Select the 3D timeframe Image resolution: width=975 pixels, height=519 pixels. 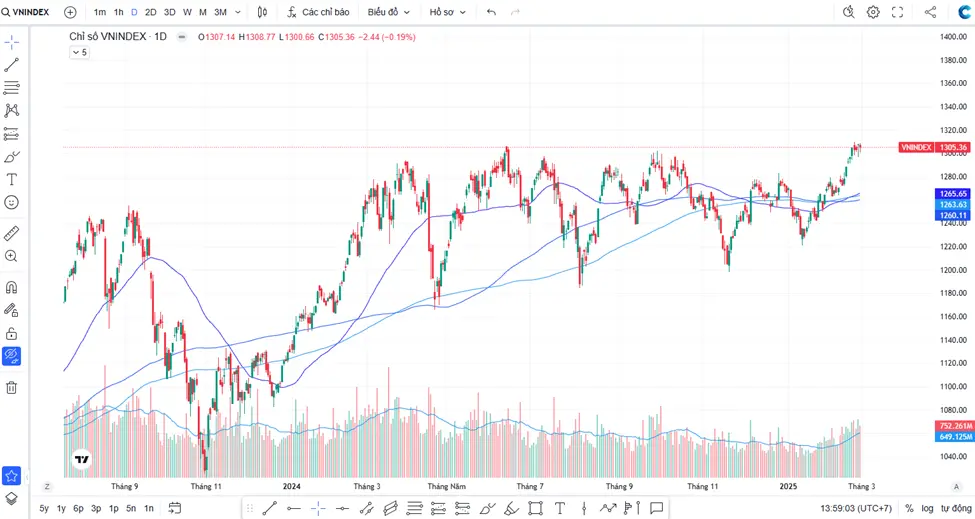[x=169, y=12]
